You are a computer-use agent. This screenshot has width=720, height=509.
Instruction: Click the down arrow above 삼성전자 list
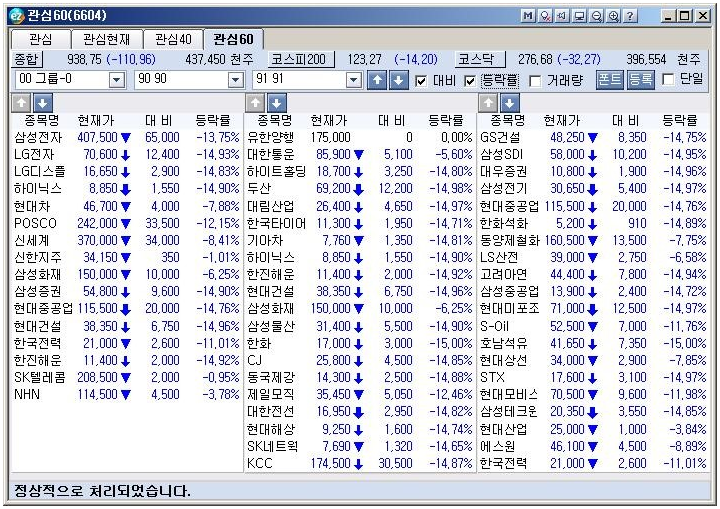(x=43, y=103)
